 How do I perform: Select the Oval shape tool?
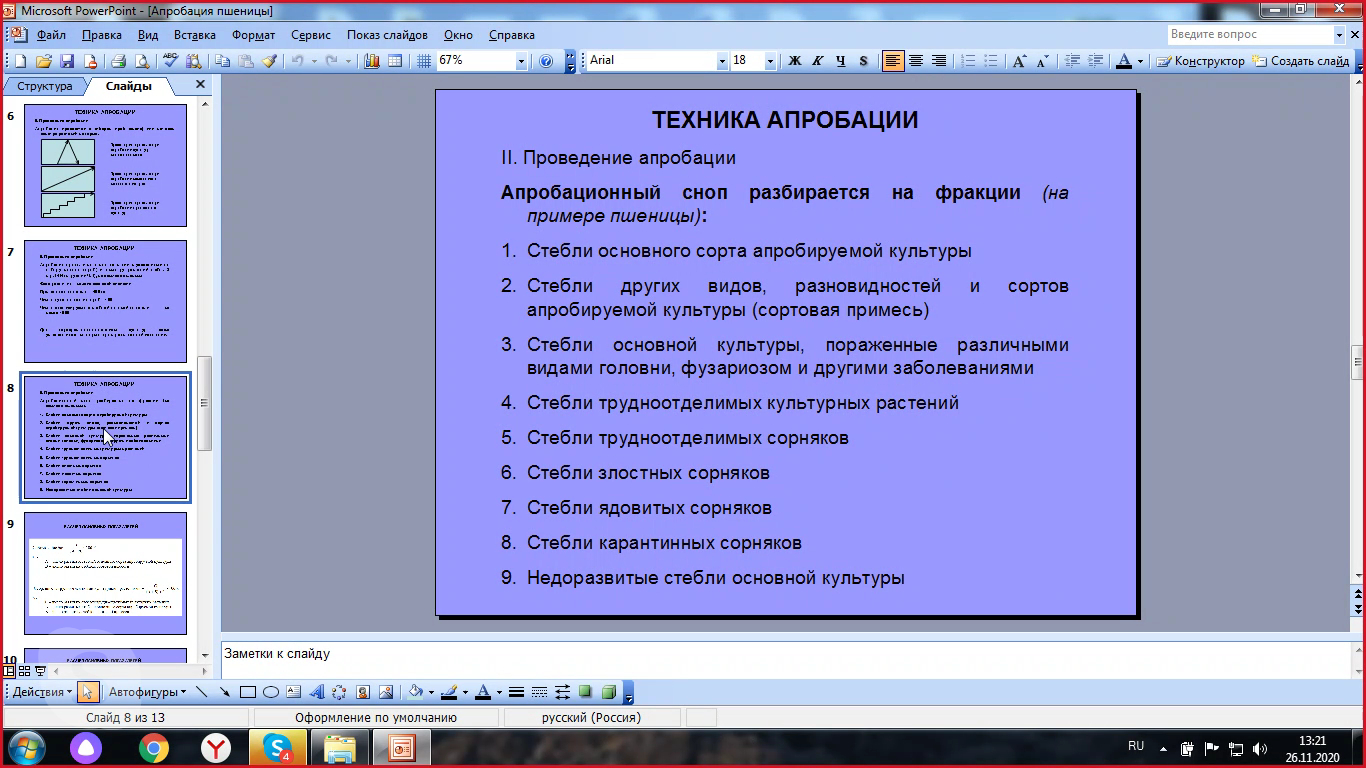pos(270,692)
